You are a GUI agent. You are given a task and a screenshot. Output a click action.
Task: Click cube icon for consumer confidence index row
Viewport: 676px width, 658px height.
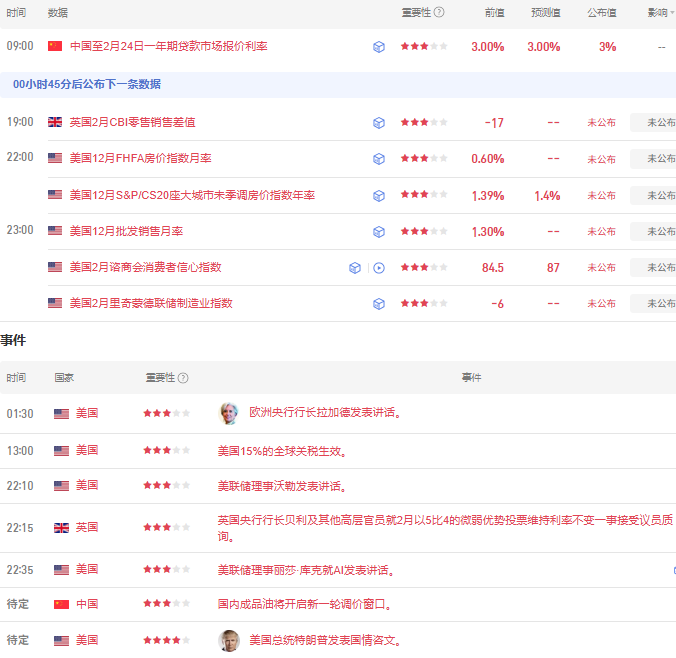point(355,268)
